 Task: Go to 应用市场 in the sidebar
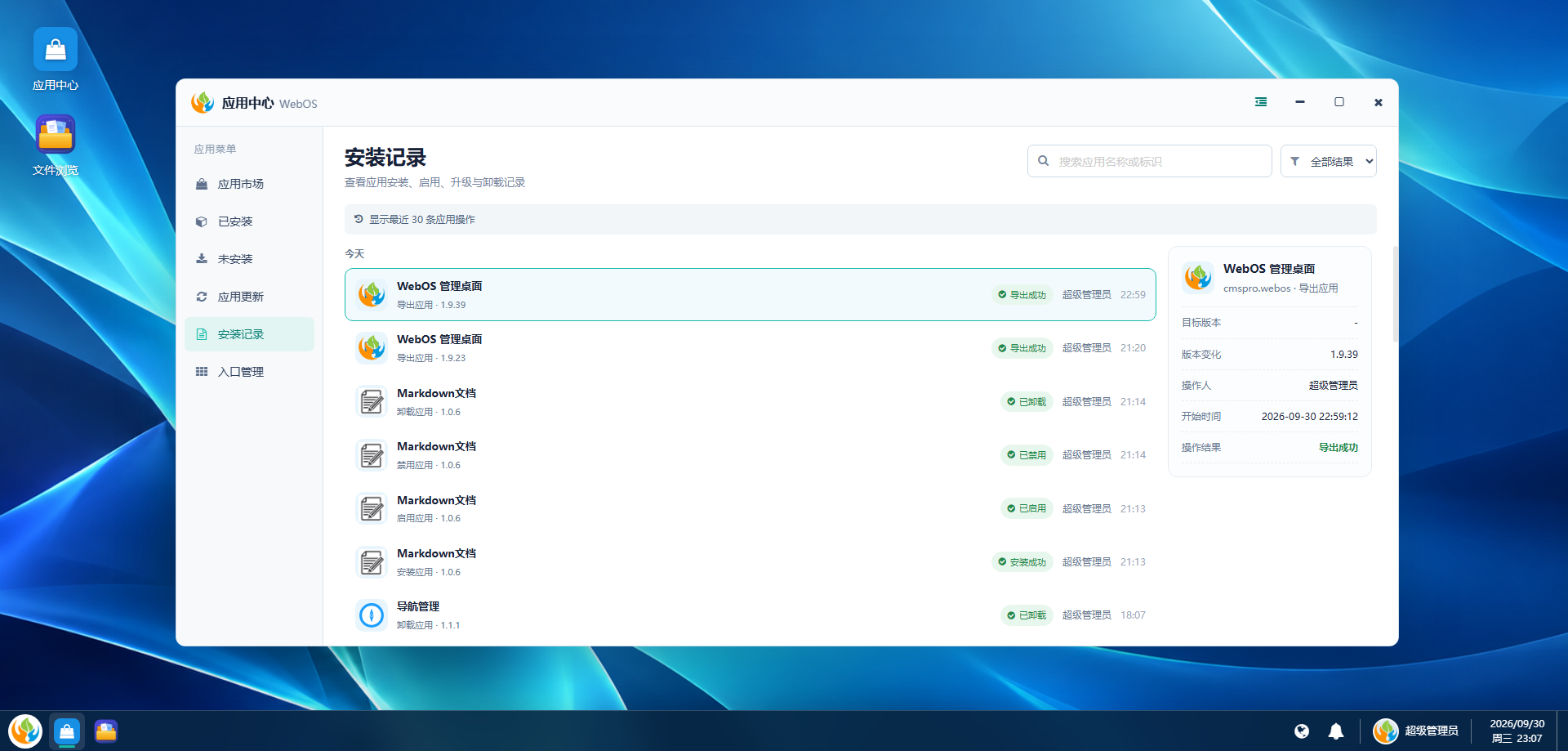click(x=249, y=184)
